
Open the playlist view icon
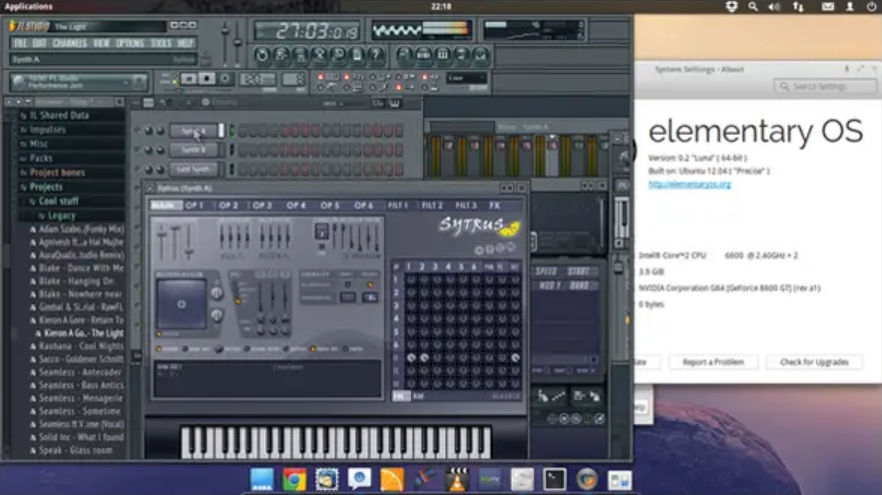click(403, 55)
